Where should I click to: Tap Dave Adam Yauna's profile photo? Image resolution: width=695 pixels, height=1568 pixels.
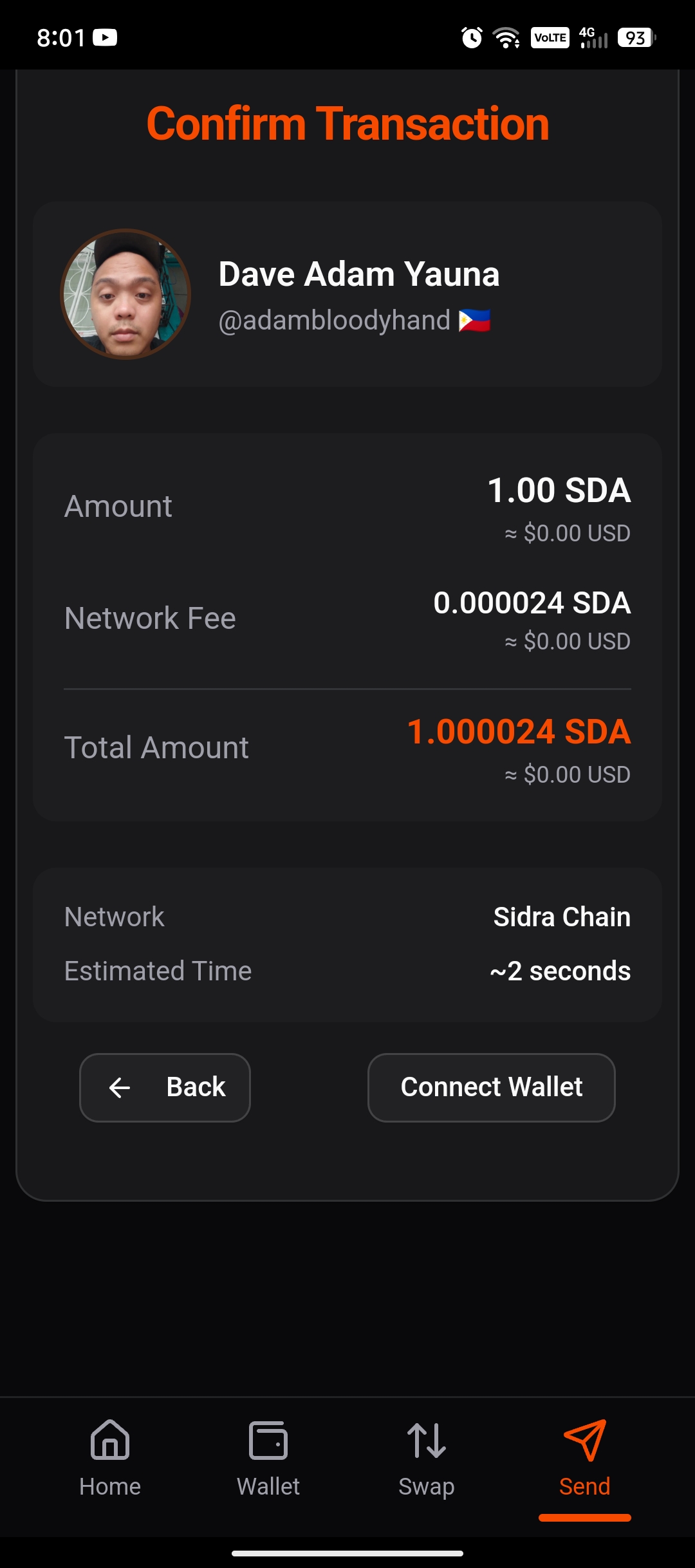(125, 294)
